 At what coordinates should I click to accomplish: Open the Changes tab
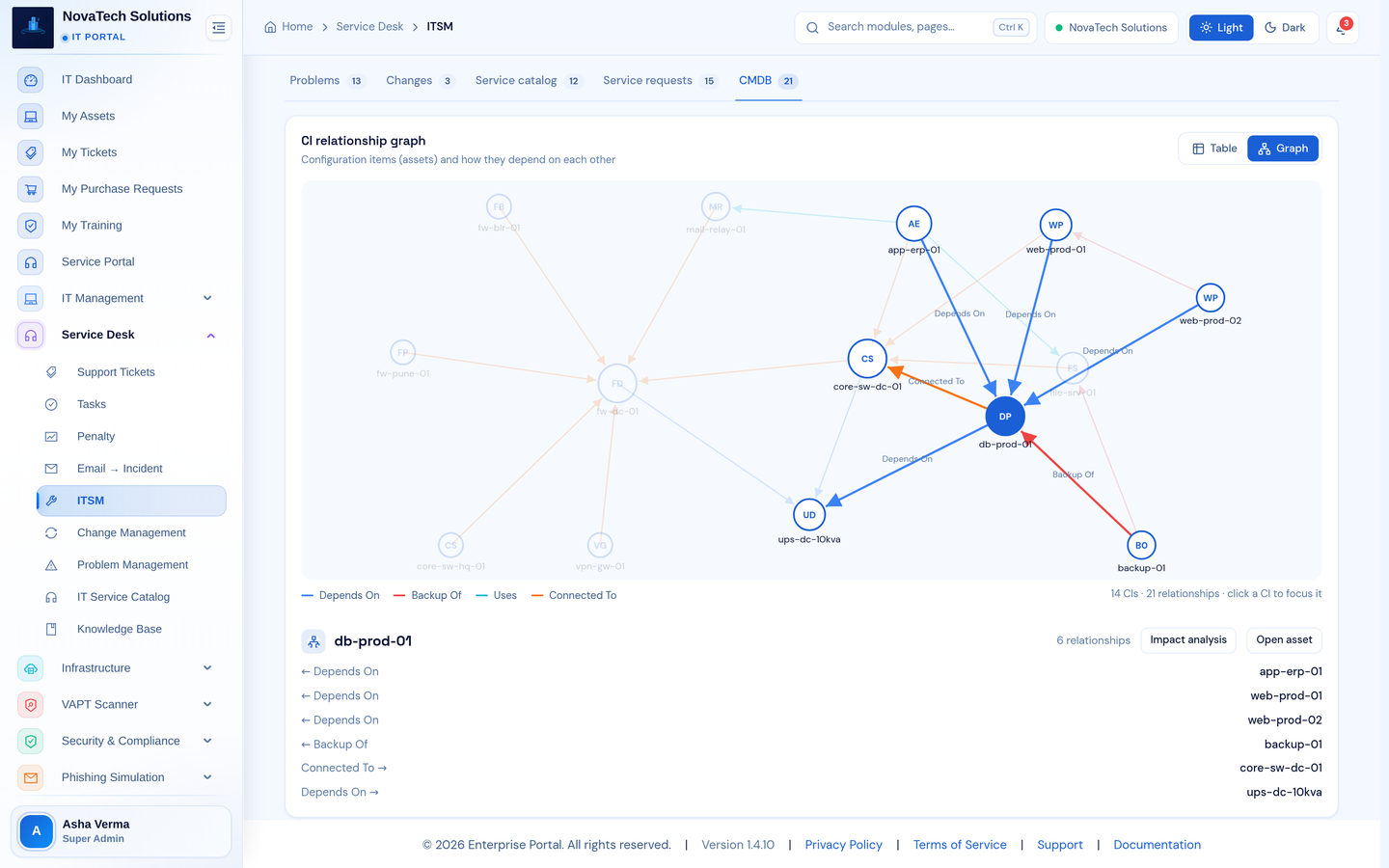pos(420,81)
